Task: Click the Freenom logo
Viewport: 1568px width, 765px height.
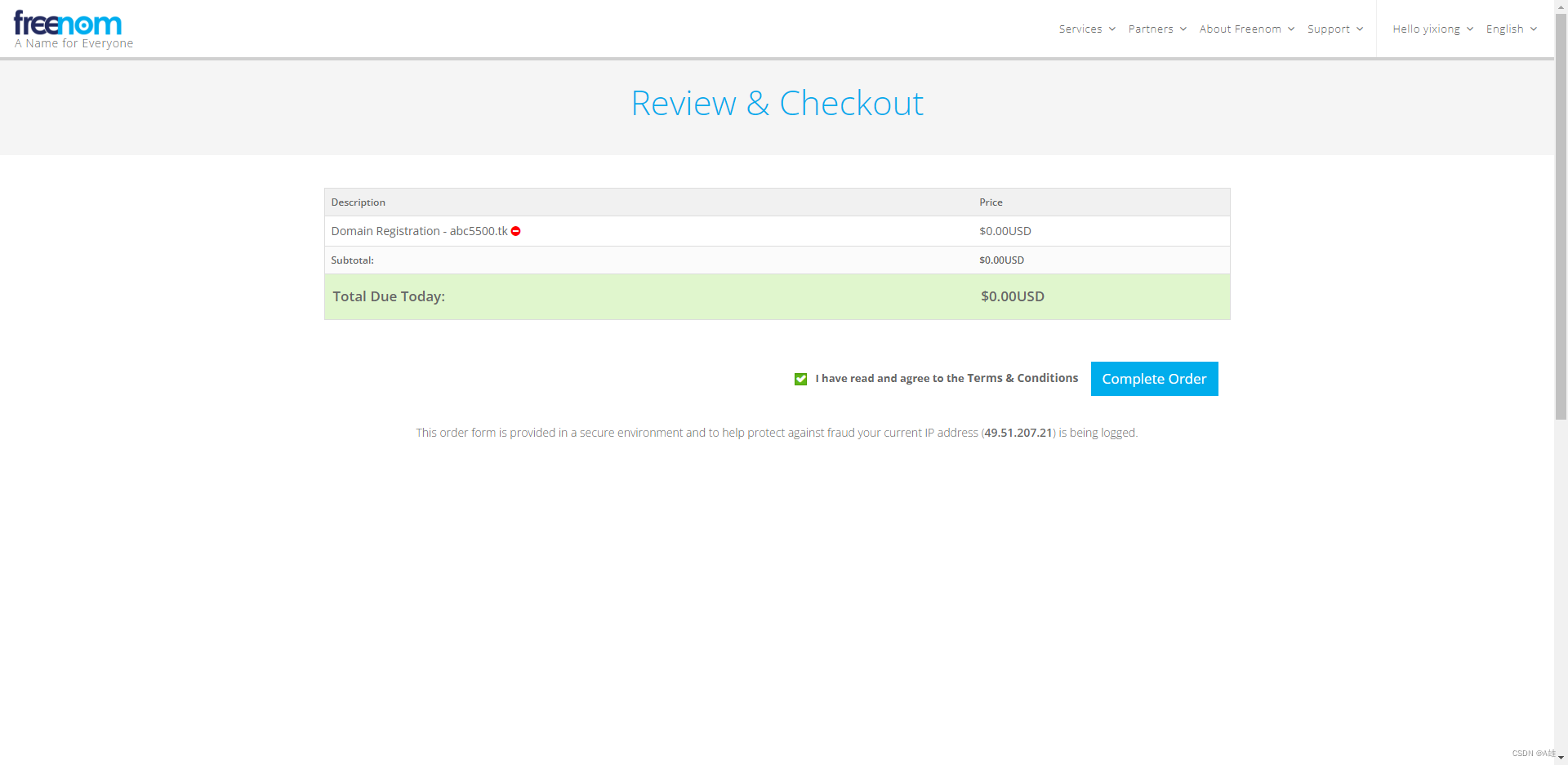Action: pyautogui.click(x=68, y=24)
